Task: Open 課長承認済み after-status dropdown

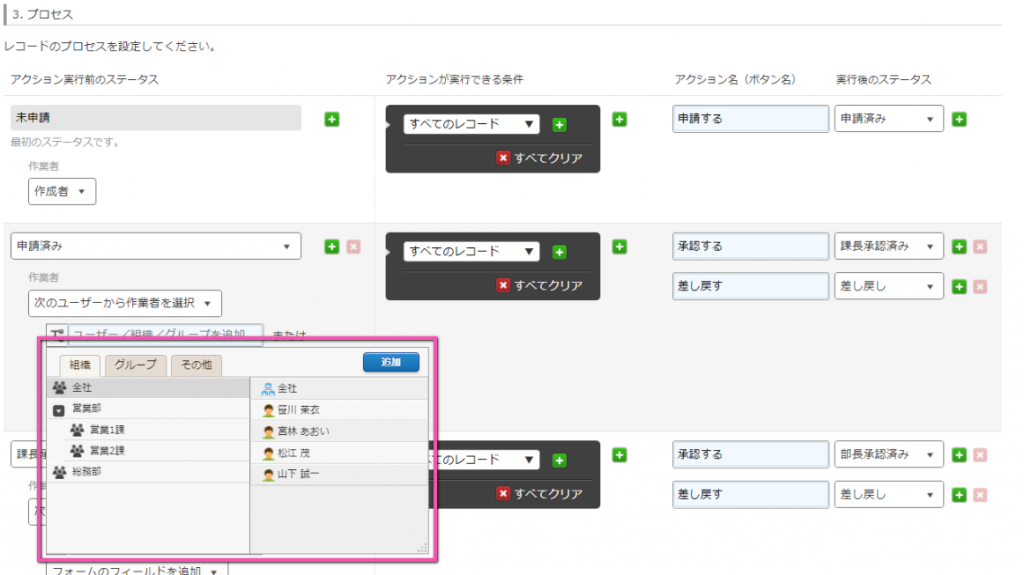Action: (889, 246)
